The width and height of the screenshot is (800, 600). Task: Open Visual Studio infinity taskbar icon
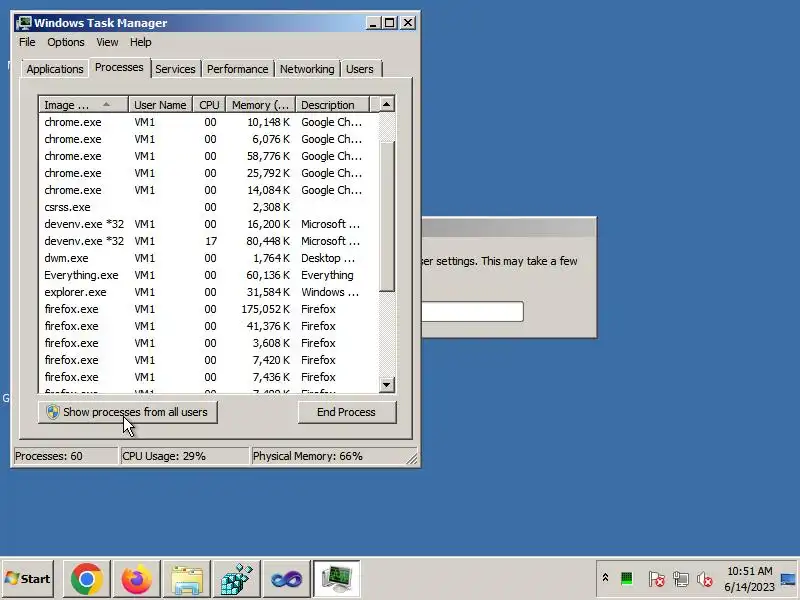286,579
